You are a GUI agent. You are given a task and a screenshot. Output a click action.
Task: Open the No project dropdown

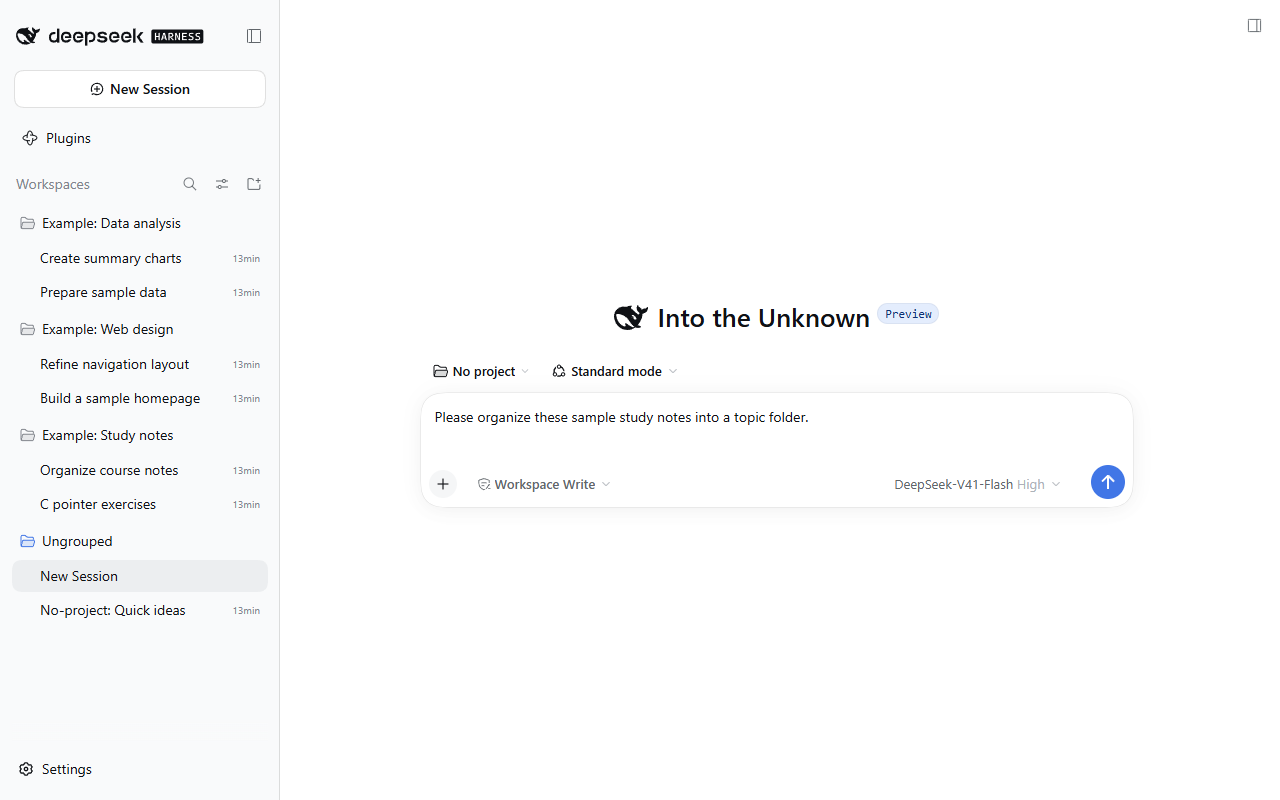[481, 371]
